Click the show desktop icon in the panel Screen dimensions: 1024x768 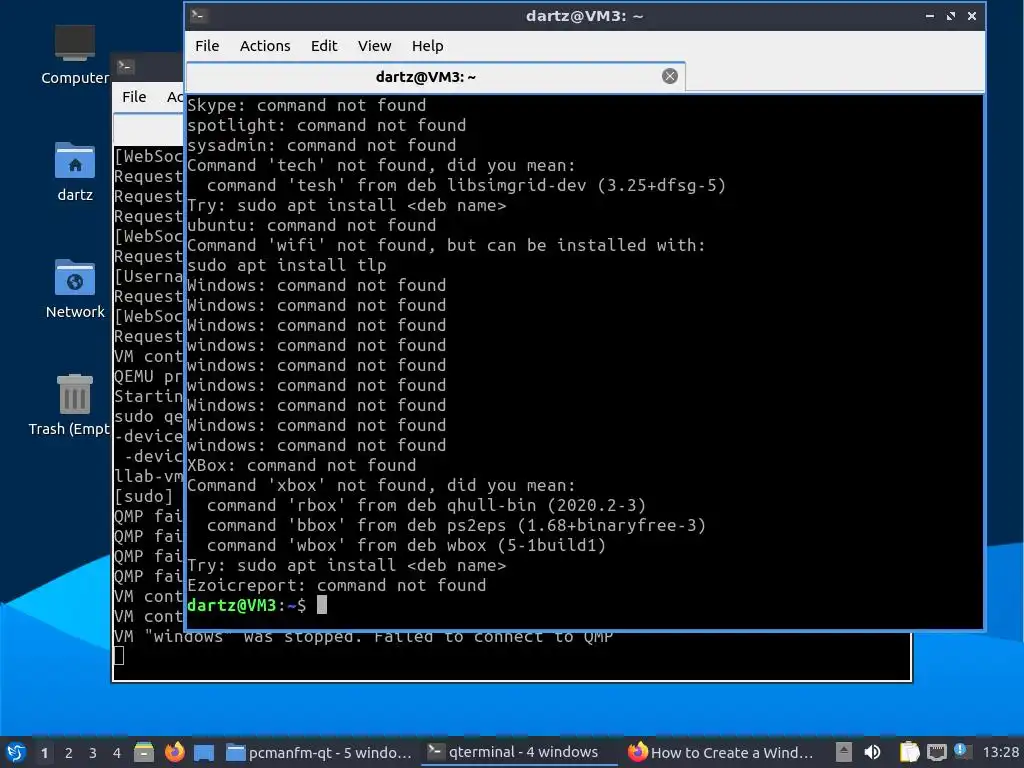coord(204,753)
